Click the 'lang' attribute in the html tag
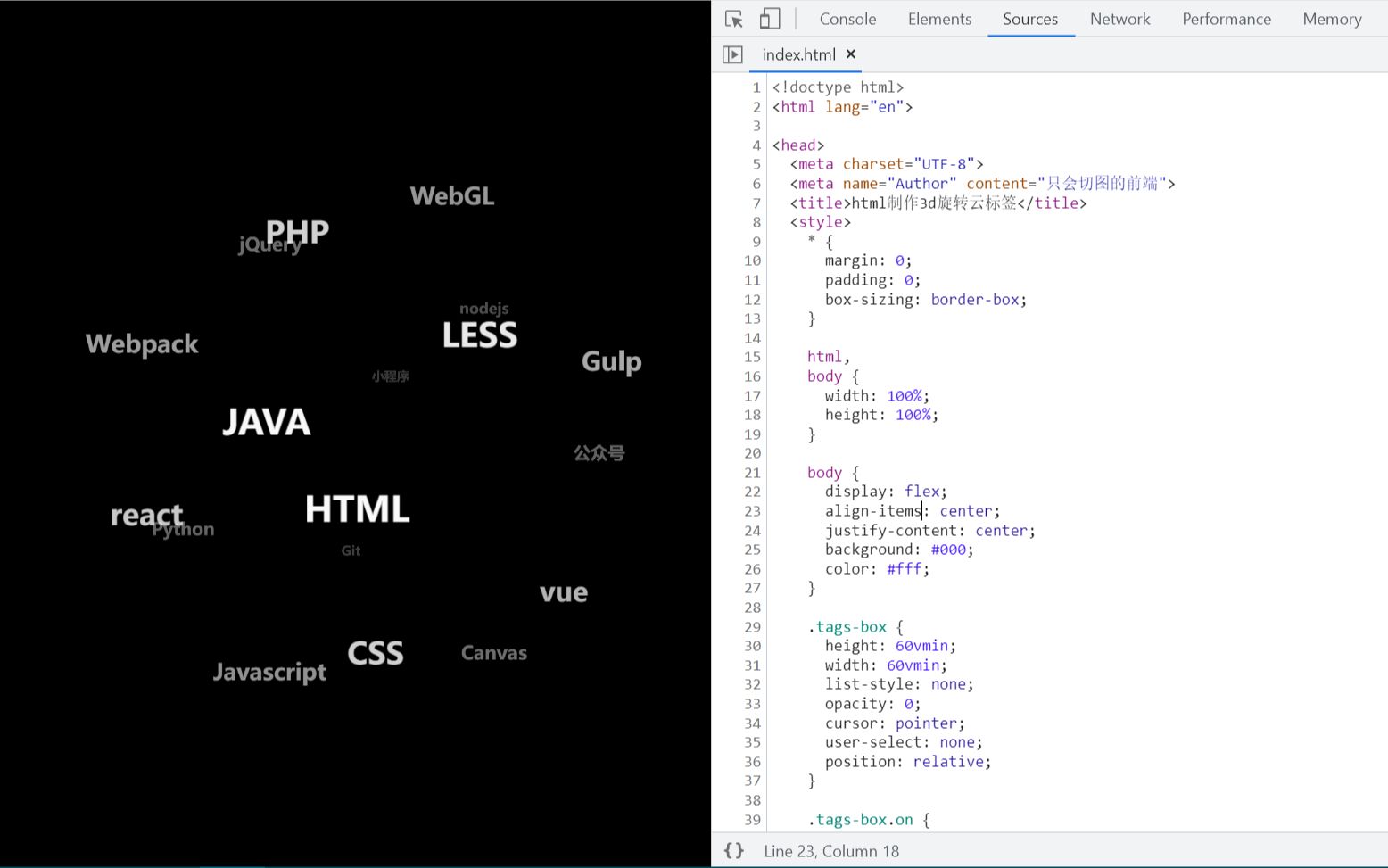Image resolution: width=1388 pixels, height=868 pixels. pyautogui.click(x=843, y=107)
